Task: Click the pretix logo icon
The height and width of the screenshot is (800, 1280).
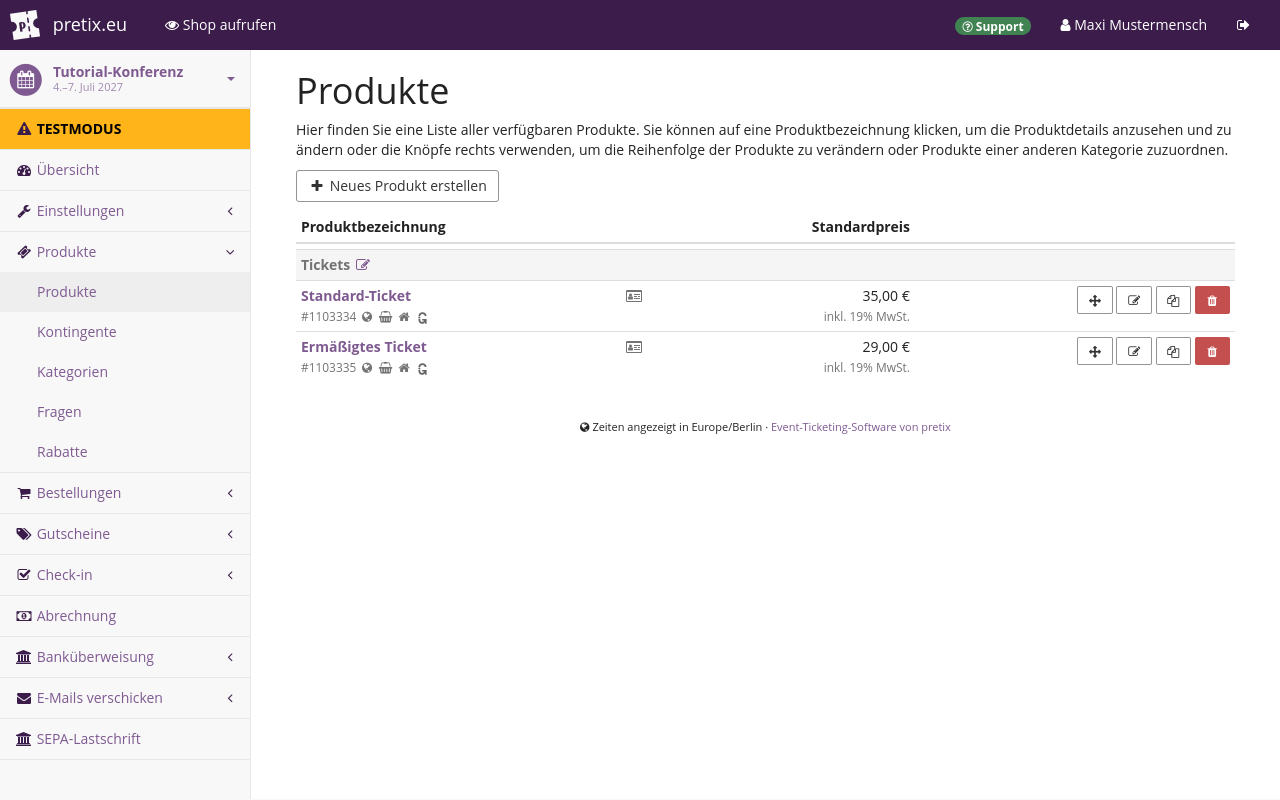Action: 25,25
